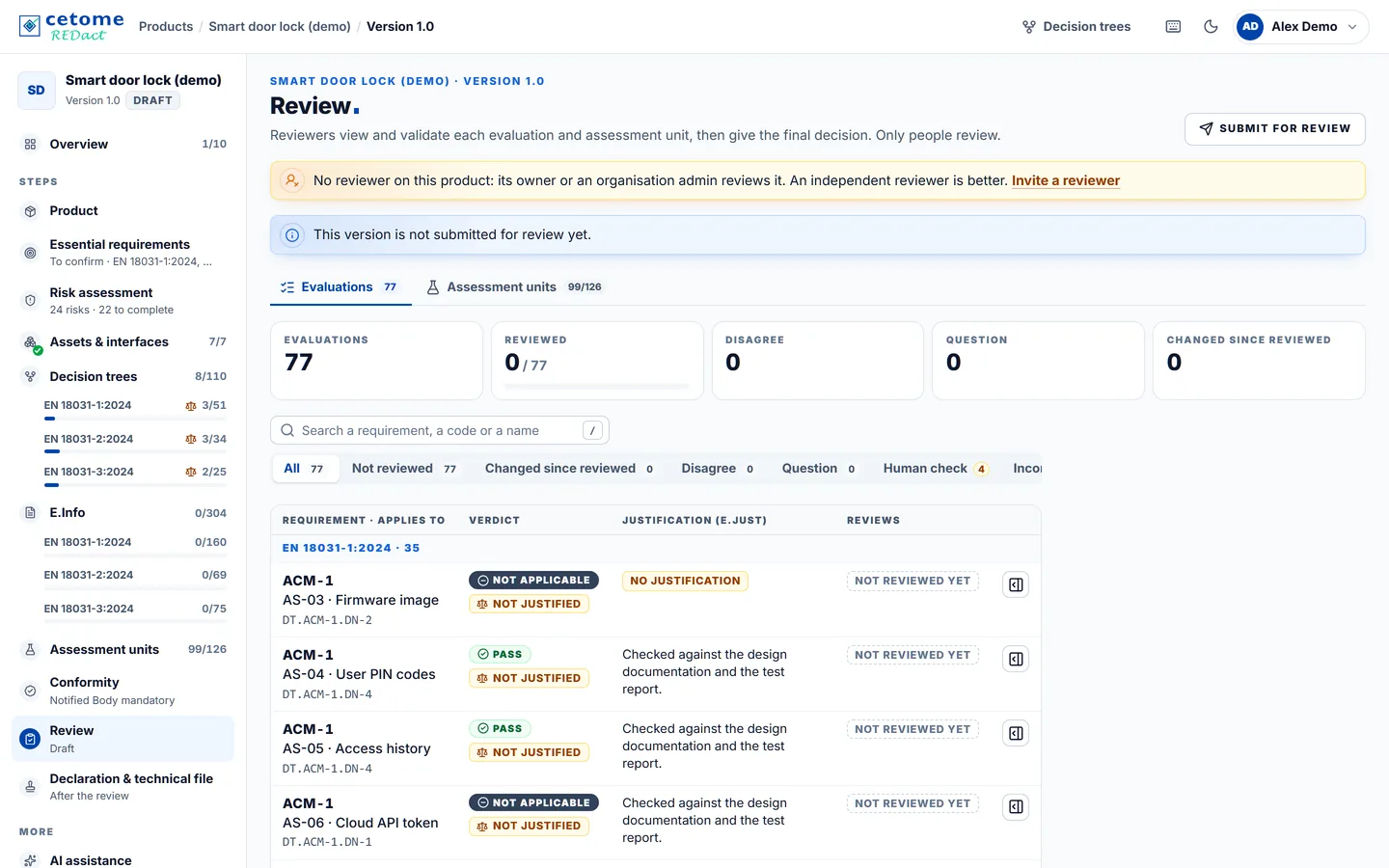Select Changed since reviewed filter
The height and width of the screenshot is (868, 1389).
(569, 469)
